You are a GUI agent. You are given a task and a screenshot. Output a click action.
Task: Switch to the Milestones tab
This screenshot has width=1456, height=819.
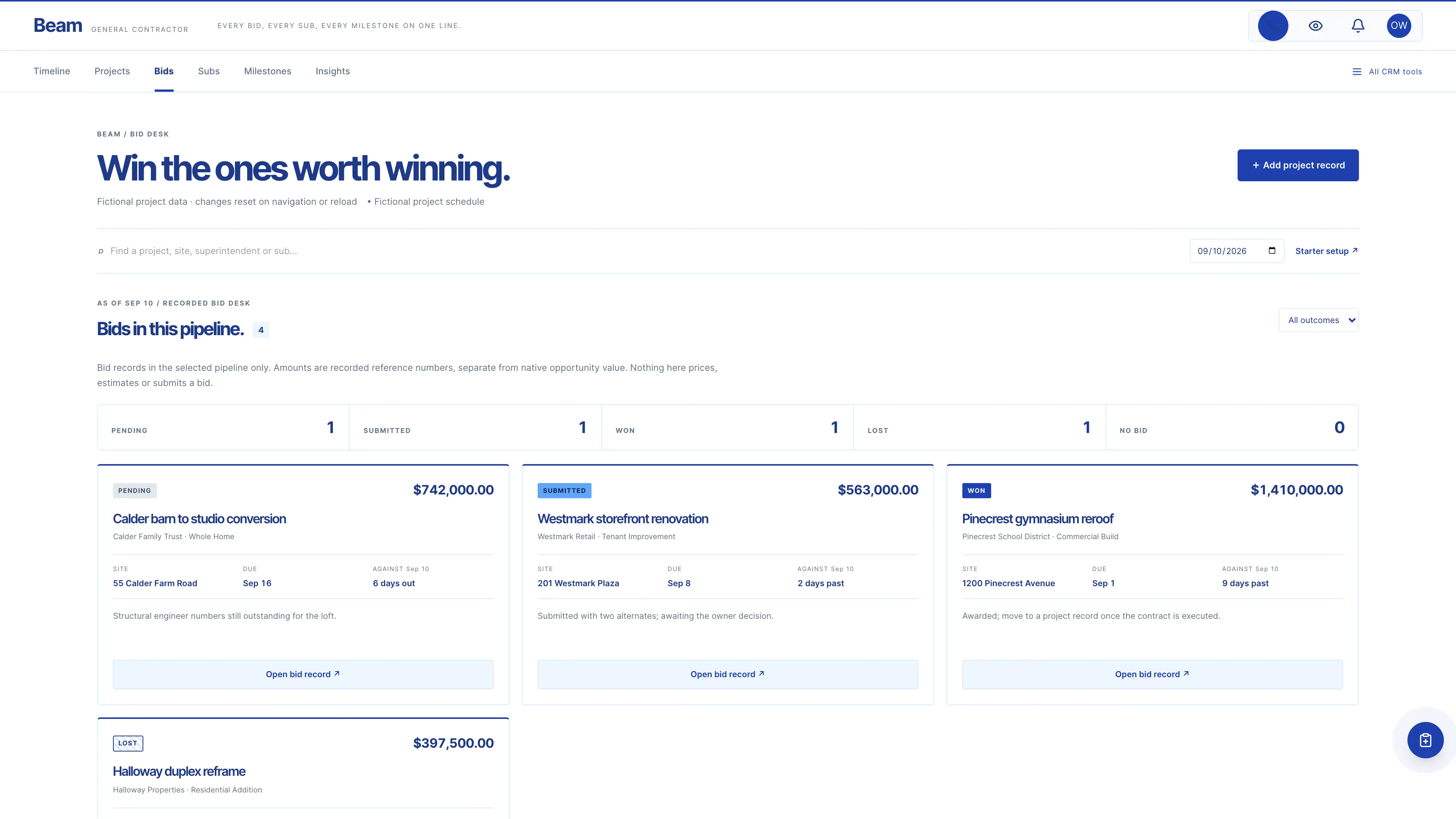pyautogui.click(x=267, y=71)
